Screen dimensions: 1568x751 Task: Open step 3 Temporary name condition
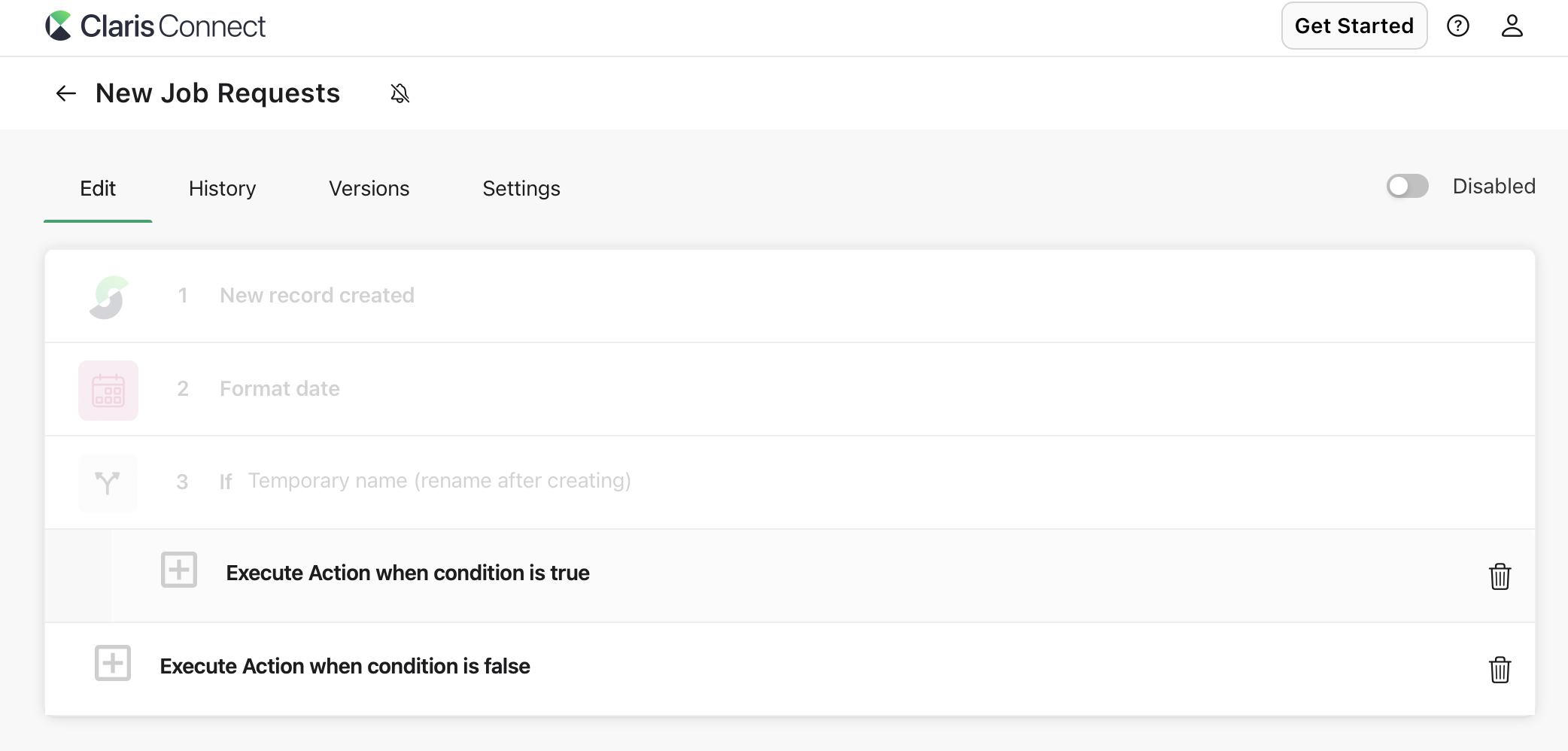point(439,481)
